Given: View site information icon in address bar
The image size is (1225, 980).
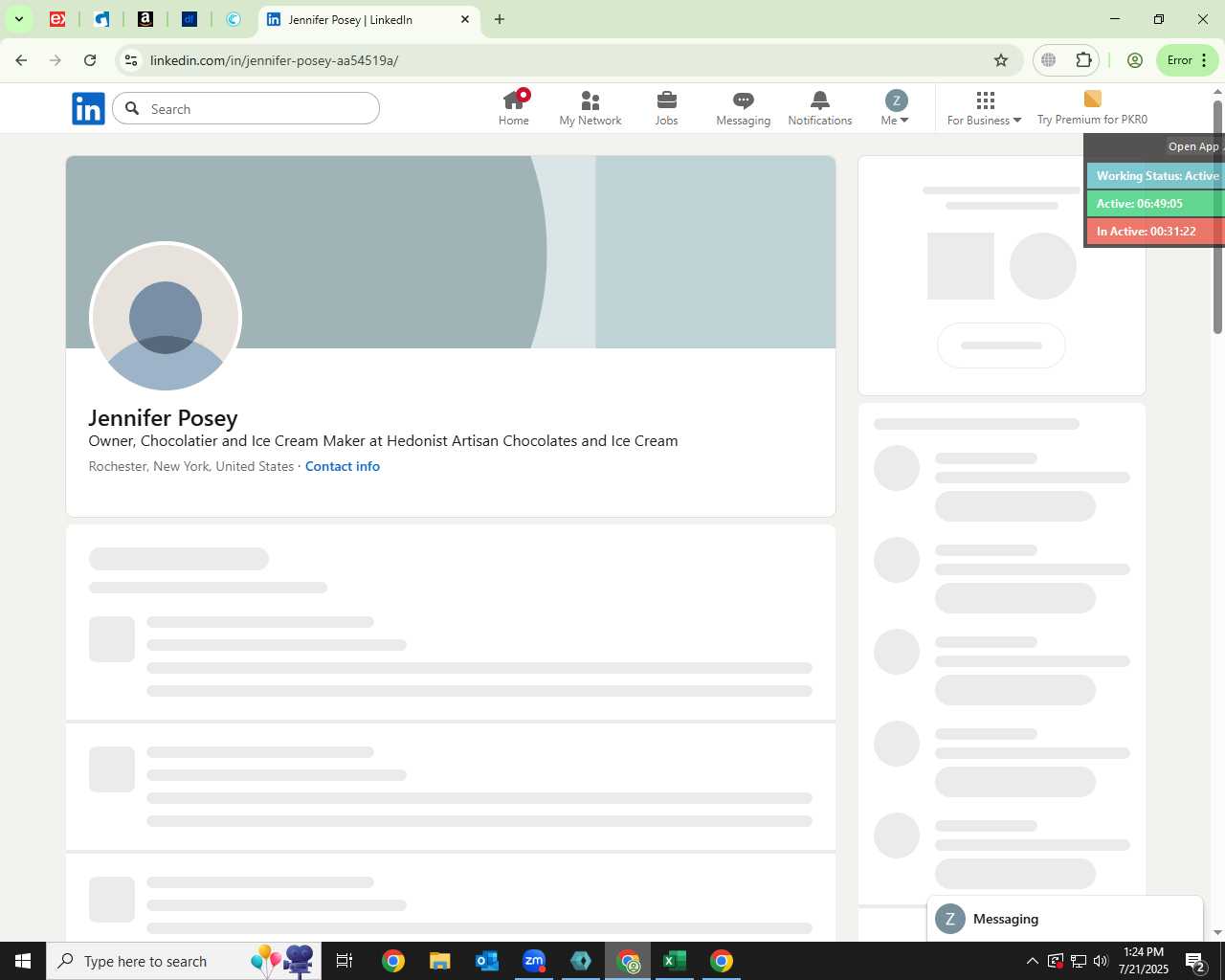Looking at the screenshot, I should pyautogui.click(x=131, y=60).
